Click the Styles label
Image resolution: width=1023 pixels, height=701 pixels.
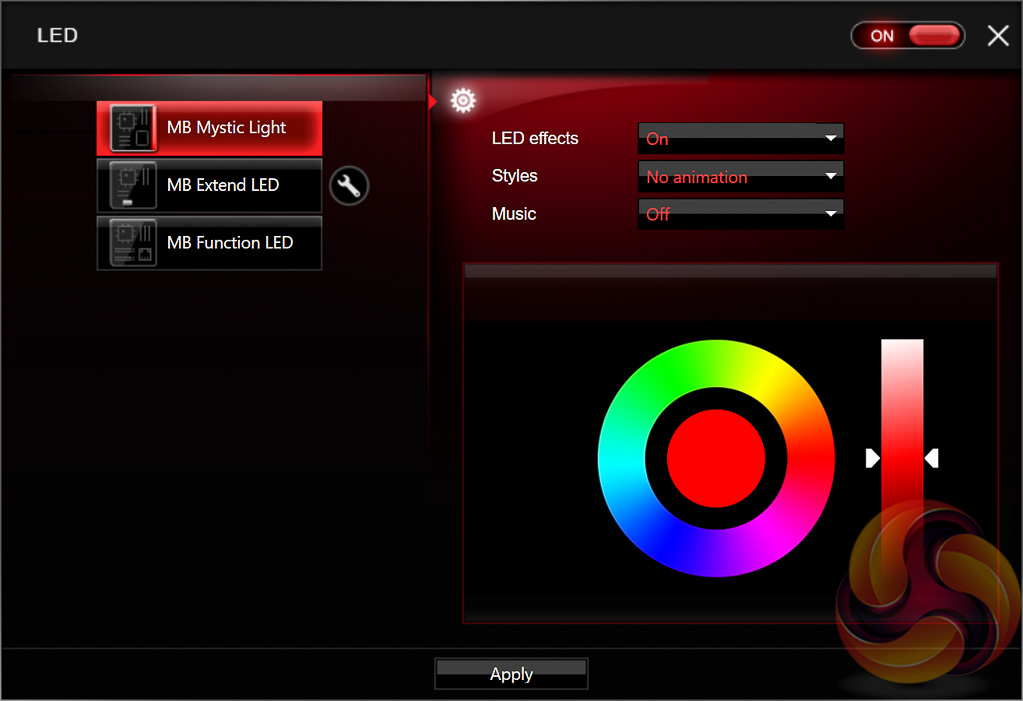pos(515,176)
